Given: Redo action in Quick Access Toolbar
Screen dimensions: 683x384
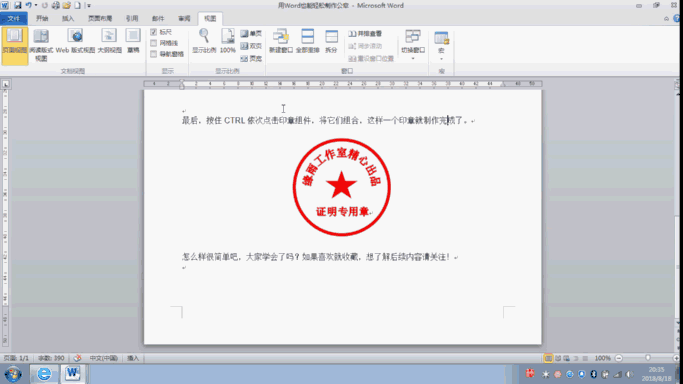Looking at the screenshot, I should (x=44, y=5).
